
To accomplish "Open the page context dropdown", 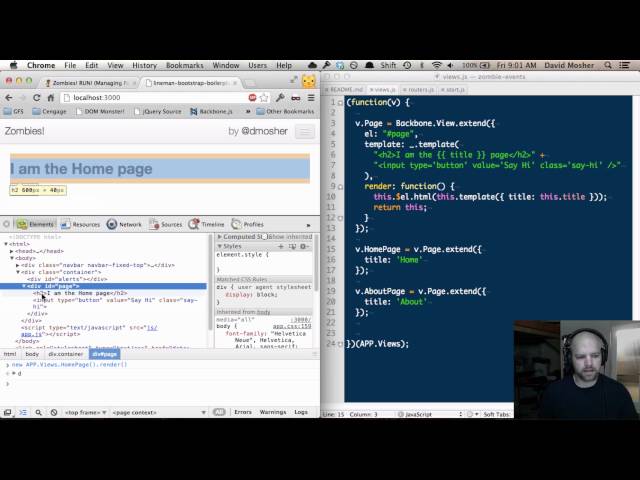I will (159, 413).
